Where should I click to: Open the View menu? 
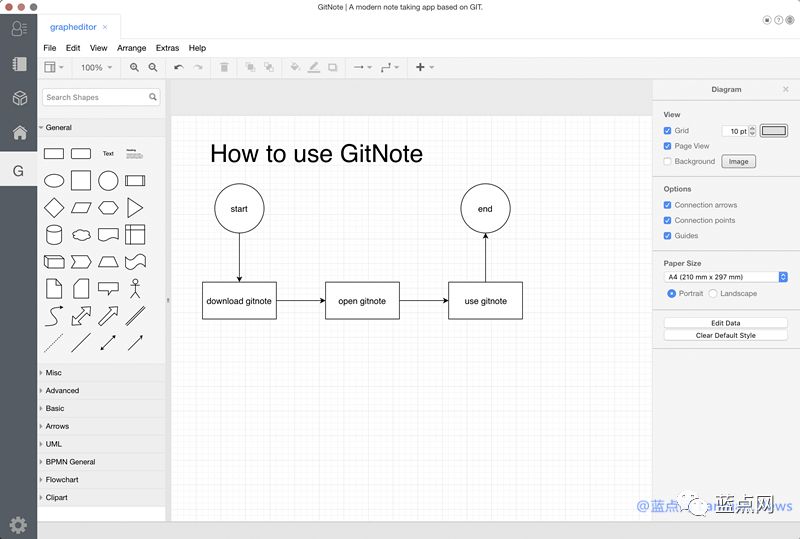coord(98,48)
